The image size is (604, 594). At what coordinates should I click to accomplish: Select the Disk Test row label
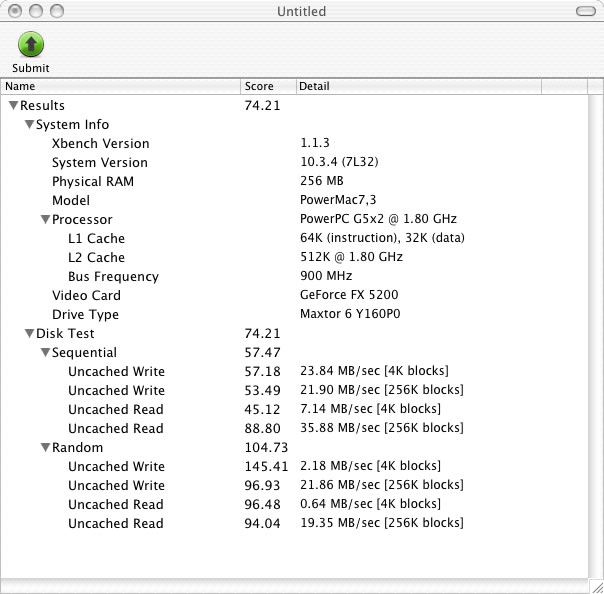(x=65, y=333)
